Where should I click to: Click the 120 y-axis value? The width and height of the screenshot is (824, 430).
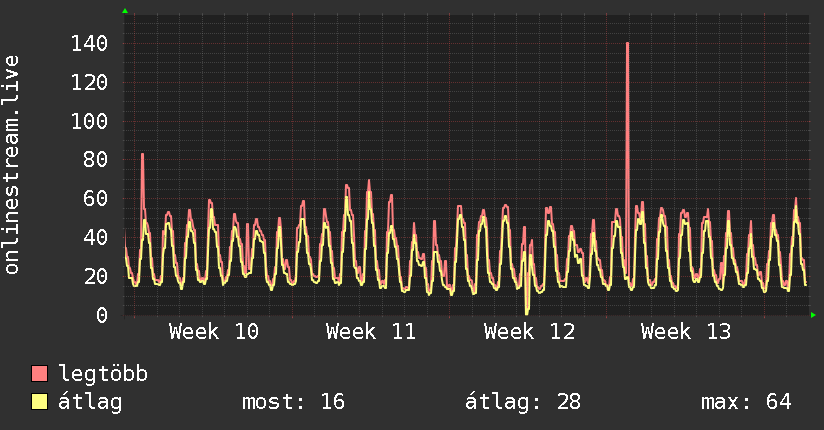(x=89, y=83)
